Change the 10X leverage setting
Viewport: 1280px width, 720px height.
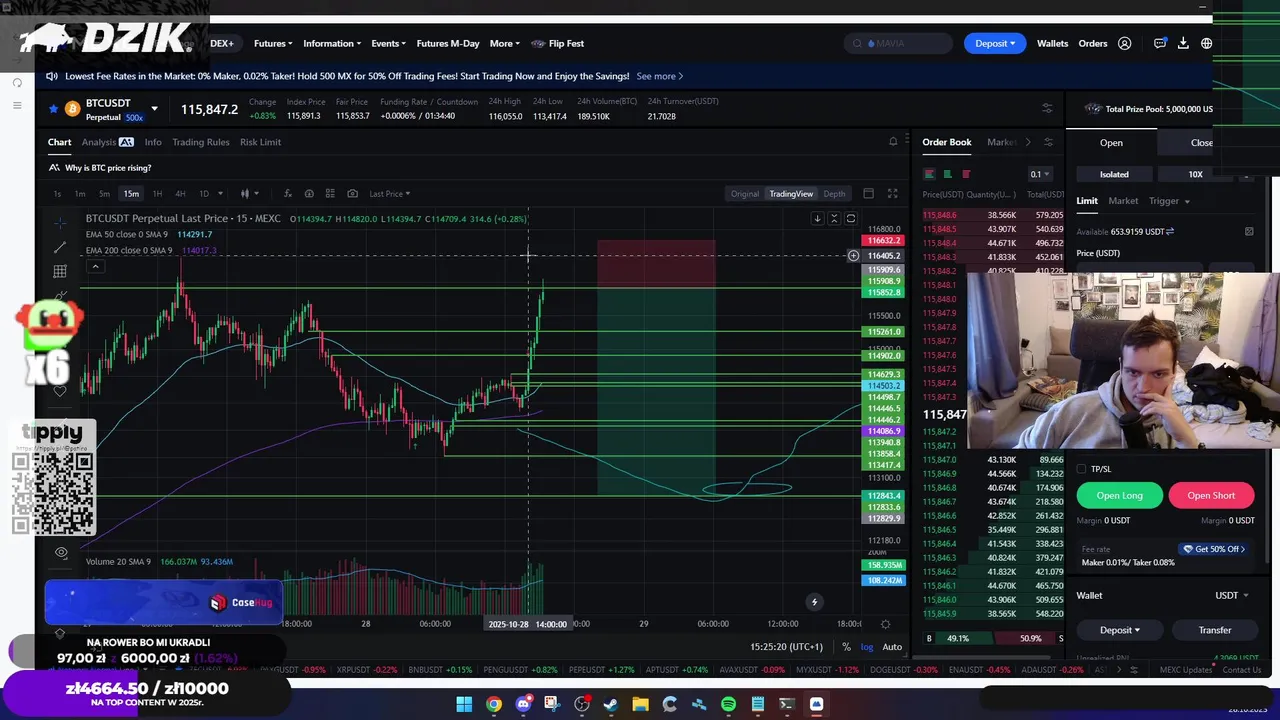[1195, 174]
